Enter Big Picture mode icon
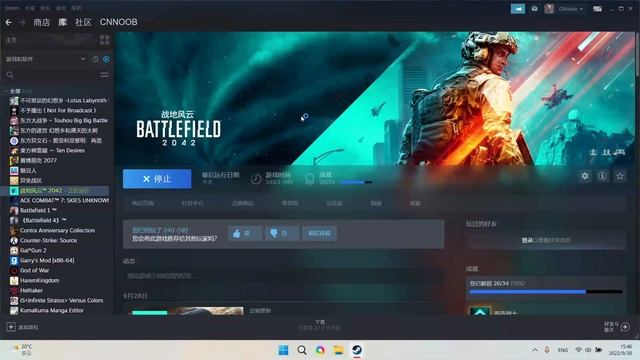This screenshot has height=360, width=640. [598, 9]
